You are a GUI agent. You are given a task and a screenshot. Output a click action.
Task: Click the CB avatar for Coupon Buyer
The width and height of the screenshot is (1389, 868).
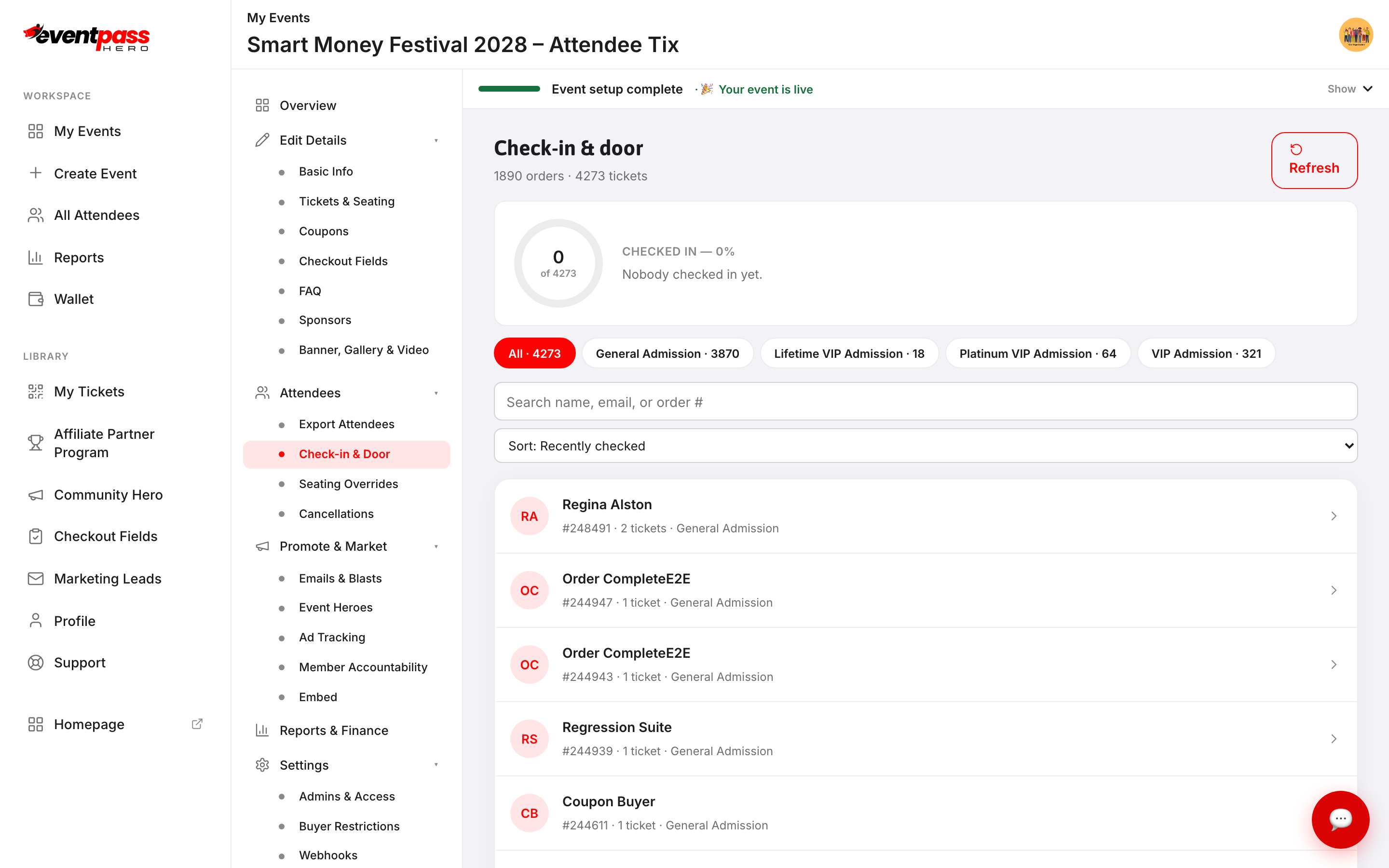click(529, 813)
